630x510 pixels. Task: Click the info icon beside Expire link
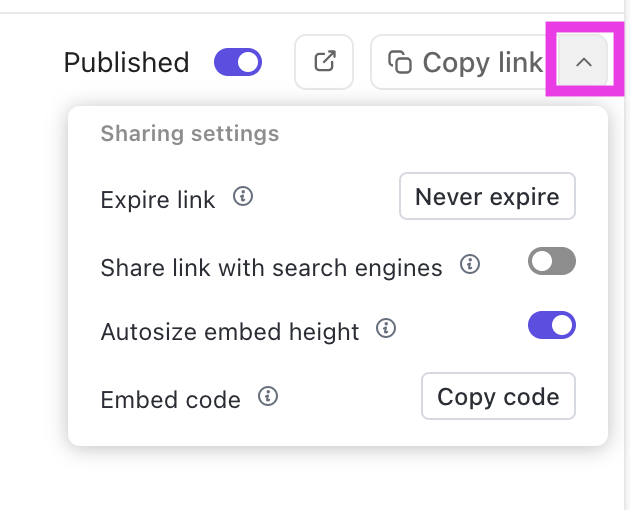242,197
